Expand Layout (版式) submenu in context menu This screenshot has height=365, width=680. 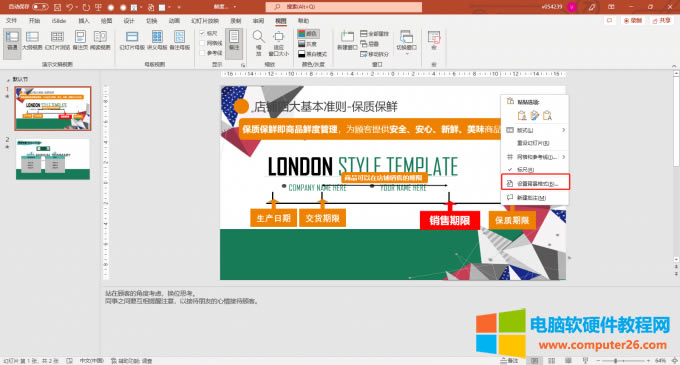click(x=563, y=130)
